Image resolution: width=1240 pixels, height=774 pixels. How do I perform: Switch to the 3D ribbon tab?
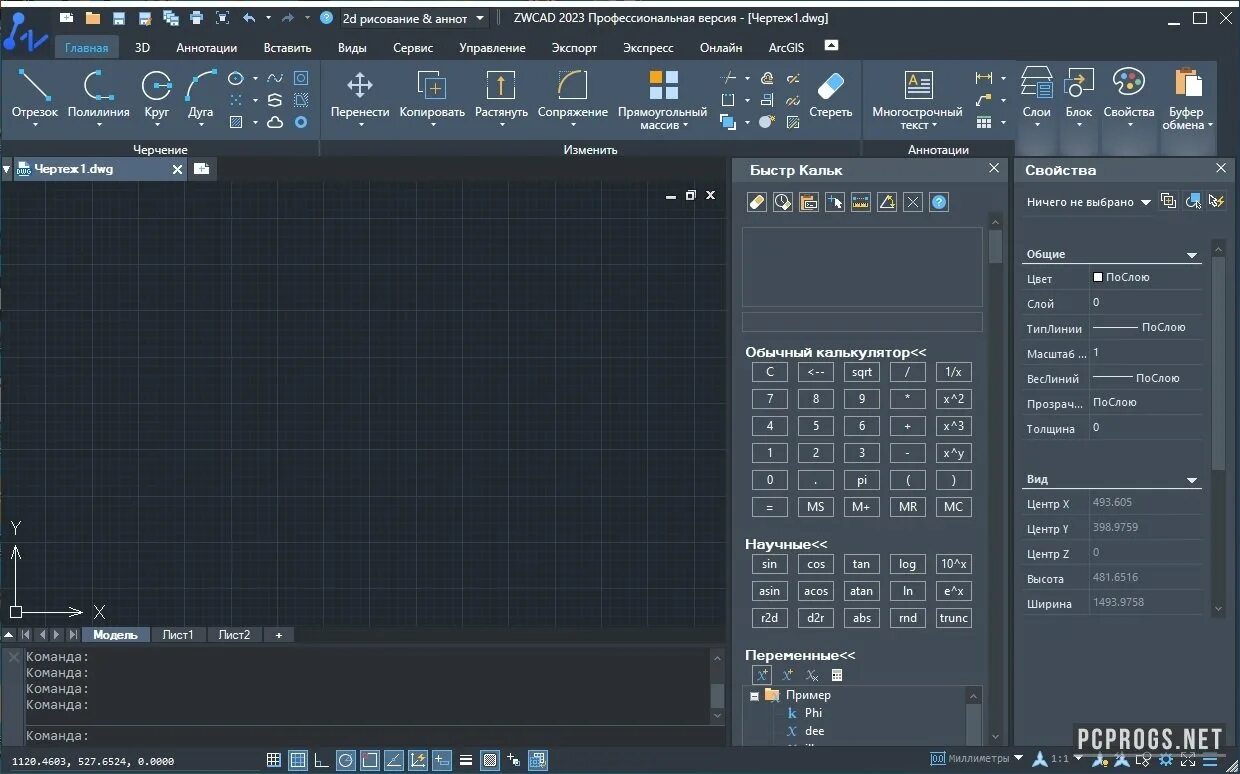143,47
